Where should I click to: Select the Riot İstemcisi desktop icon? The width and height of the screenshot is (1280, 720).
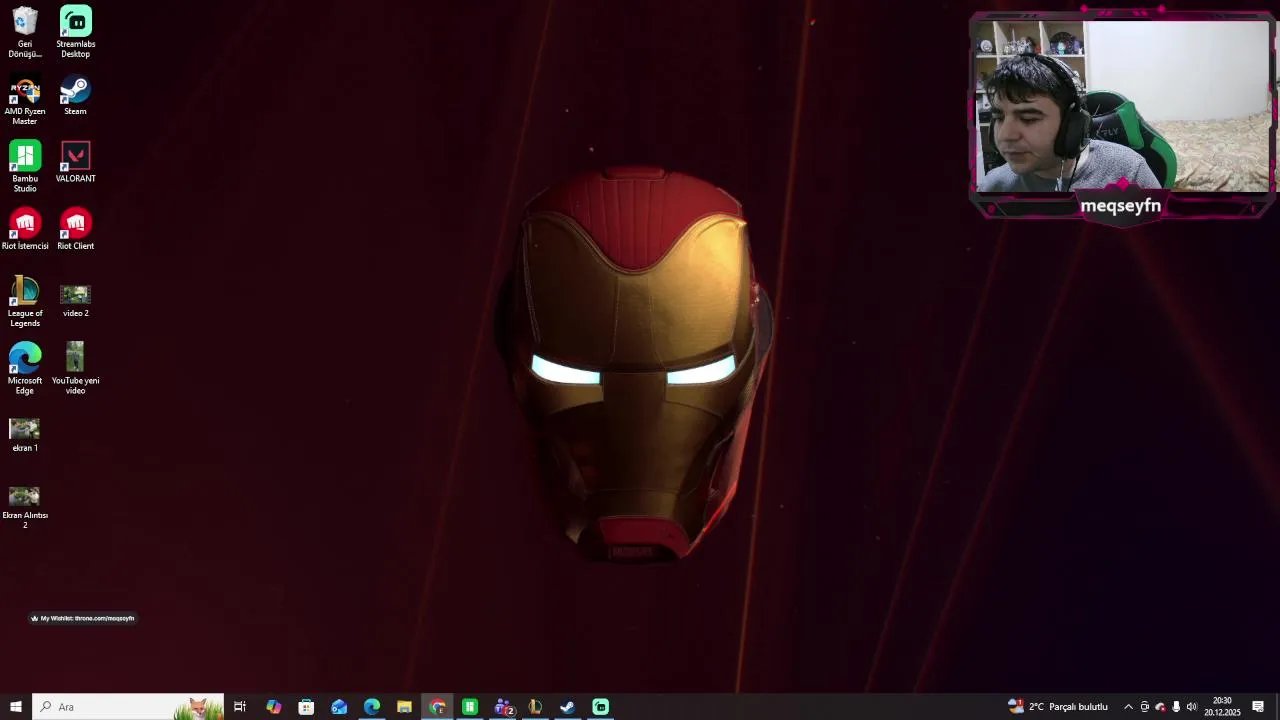25,230
